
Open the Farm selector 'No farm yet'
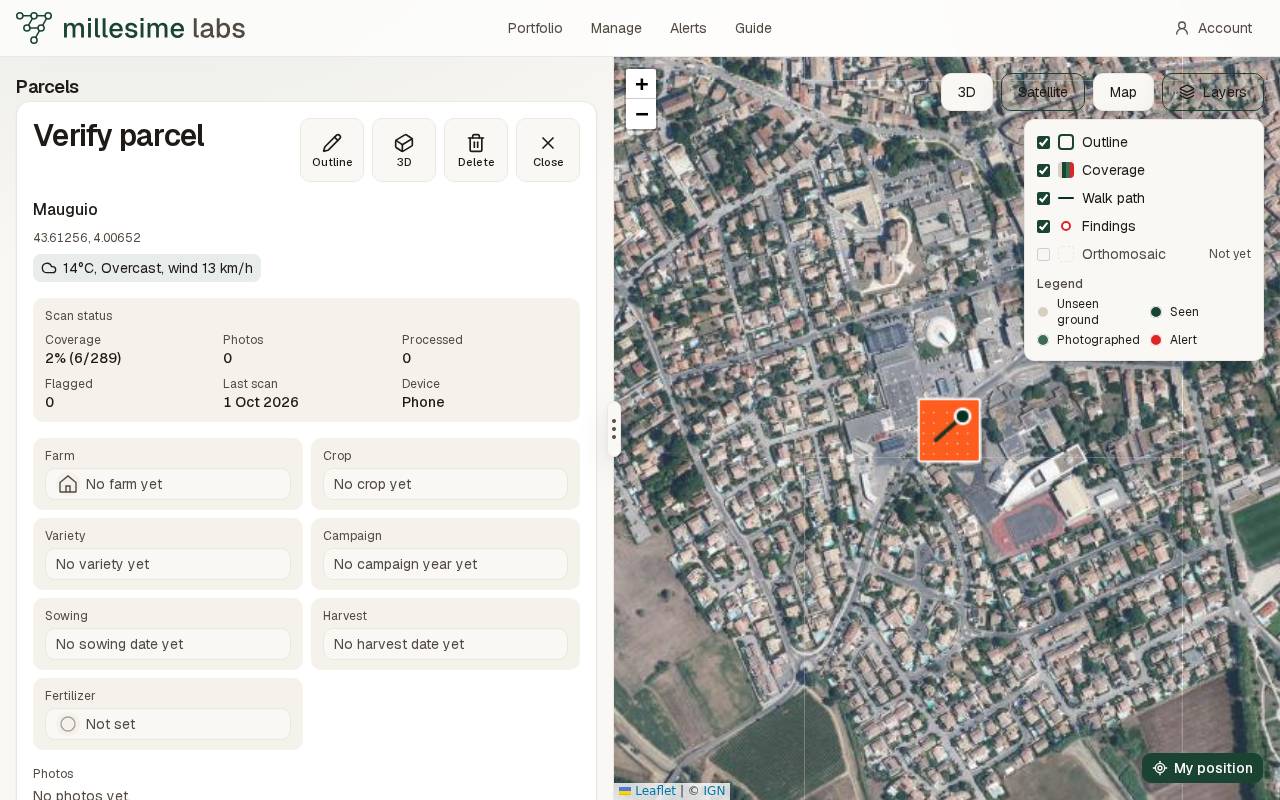tap(168, 484)
